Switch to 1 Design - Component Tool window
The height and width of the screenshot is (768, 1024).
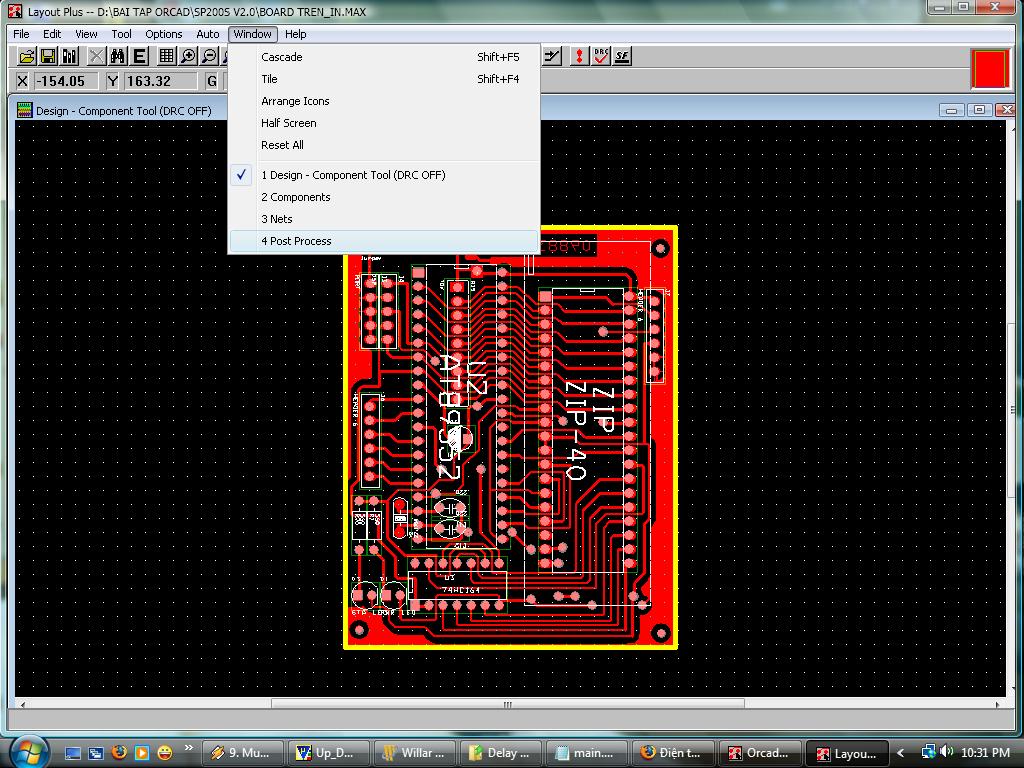384,175
